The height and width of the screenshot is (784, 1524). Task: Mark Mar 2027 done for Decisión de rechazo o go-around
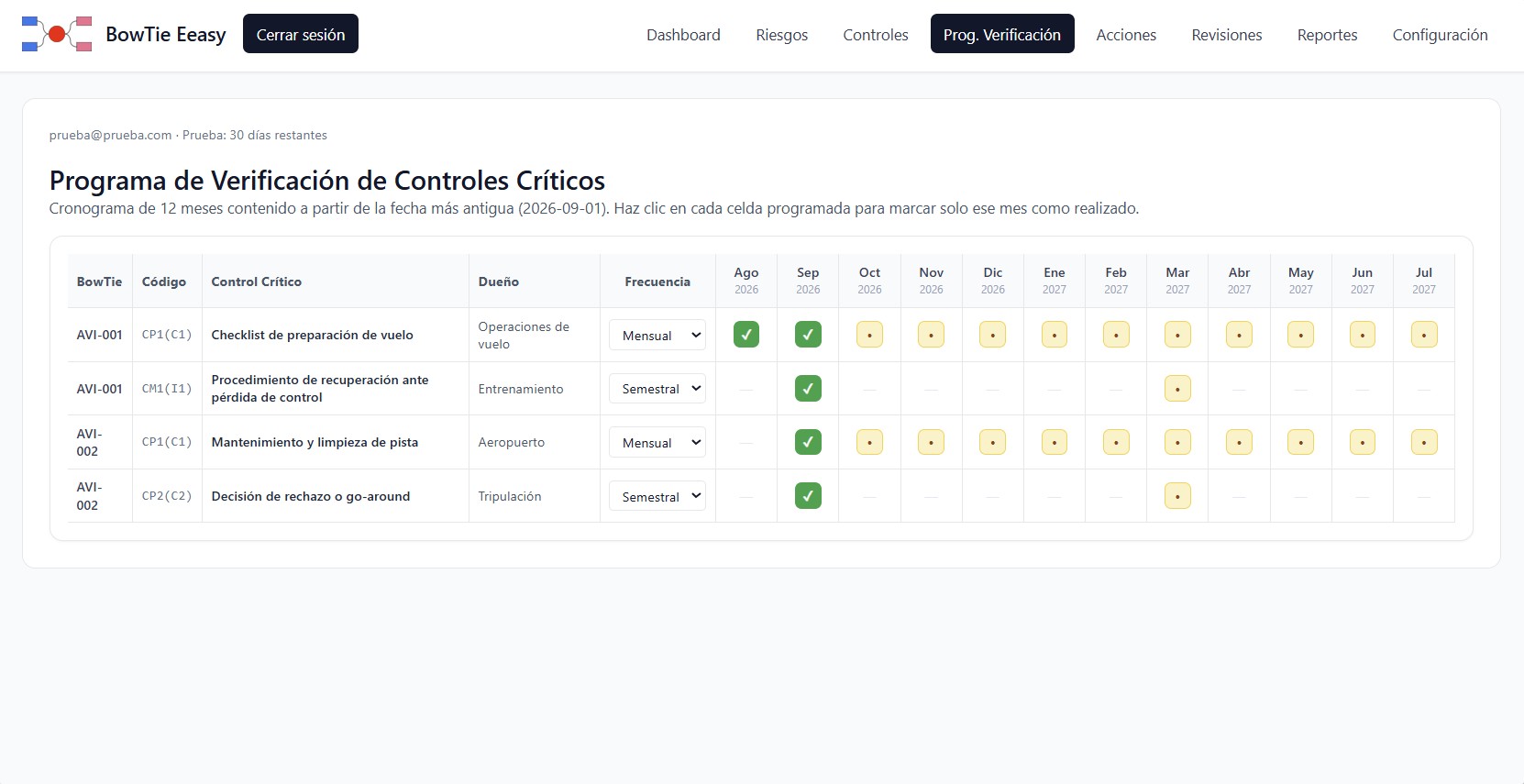(1177, 496)
